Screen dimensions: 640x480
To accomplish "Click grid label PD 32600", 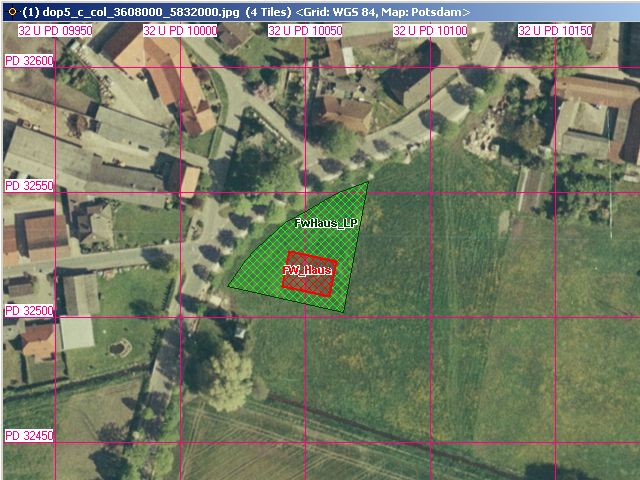I will click(29, 61).
